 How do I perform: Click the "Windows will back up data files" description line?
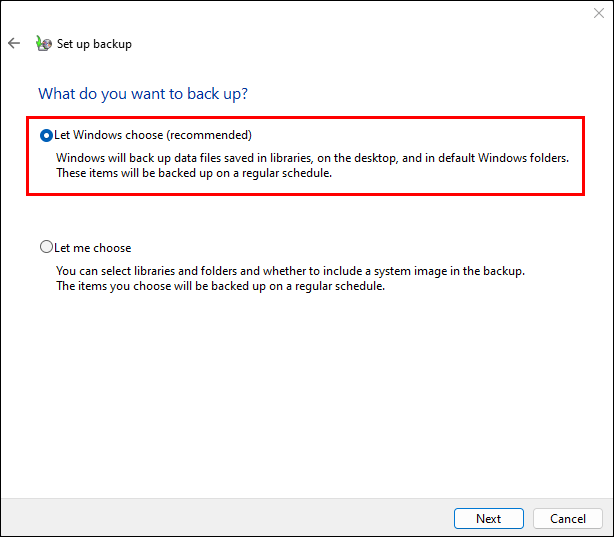[x=312, y=158]
